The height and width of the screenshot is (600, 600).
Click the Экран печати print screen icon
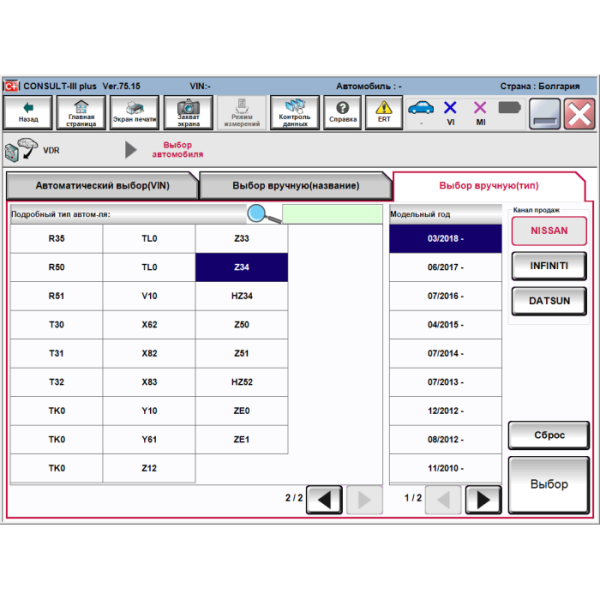point(134,112)
